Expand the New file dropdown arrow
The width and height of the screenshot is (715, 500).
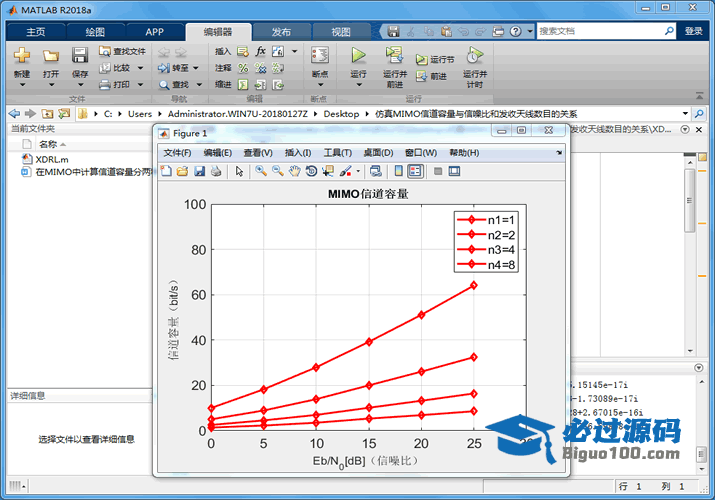pyautogui.click(x=21, y=86)
